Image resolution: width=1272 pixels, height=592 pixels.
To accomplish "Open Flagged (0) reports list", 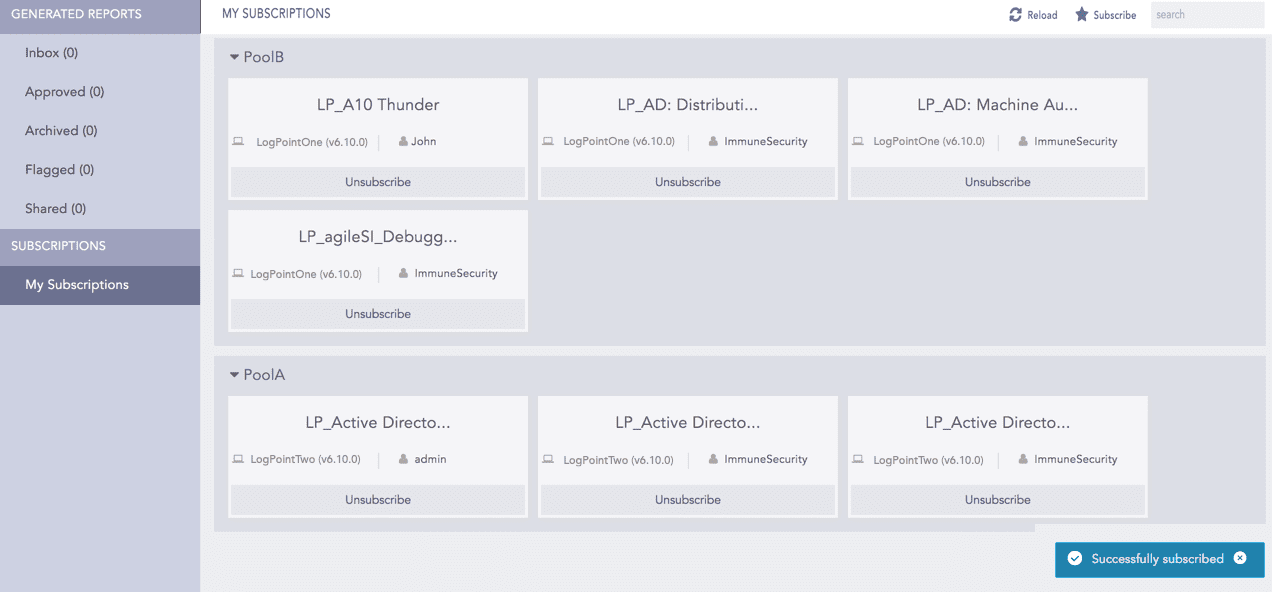I will (59, 170).
